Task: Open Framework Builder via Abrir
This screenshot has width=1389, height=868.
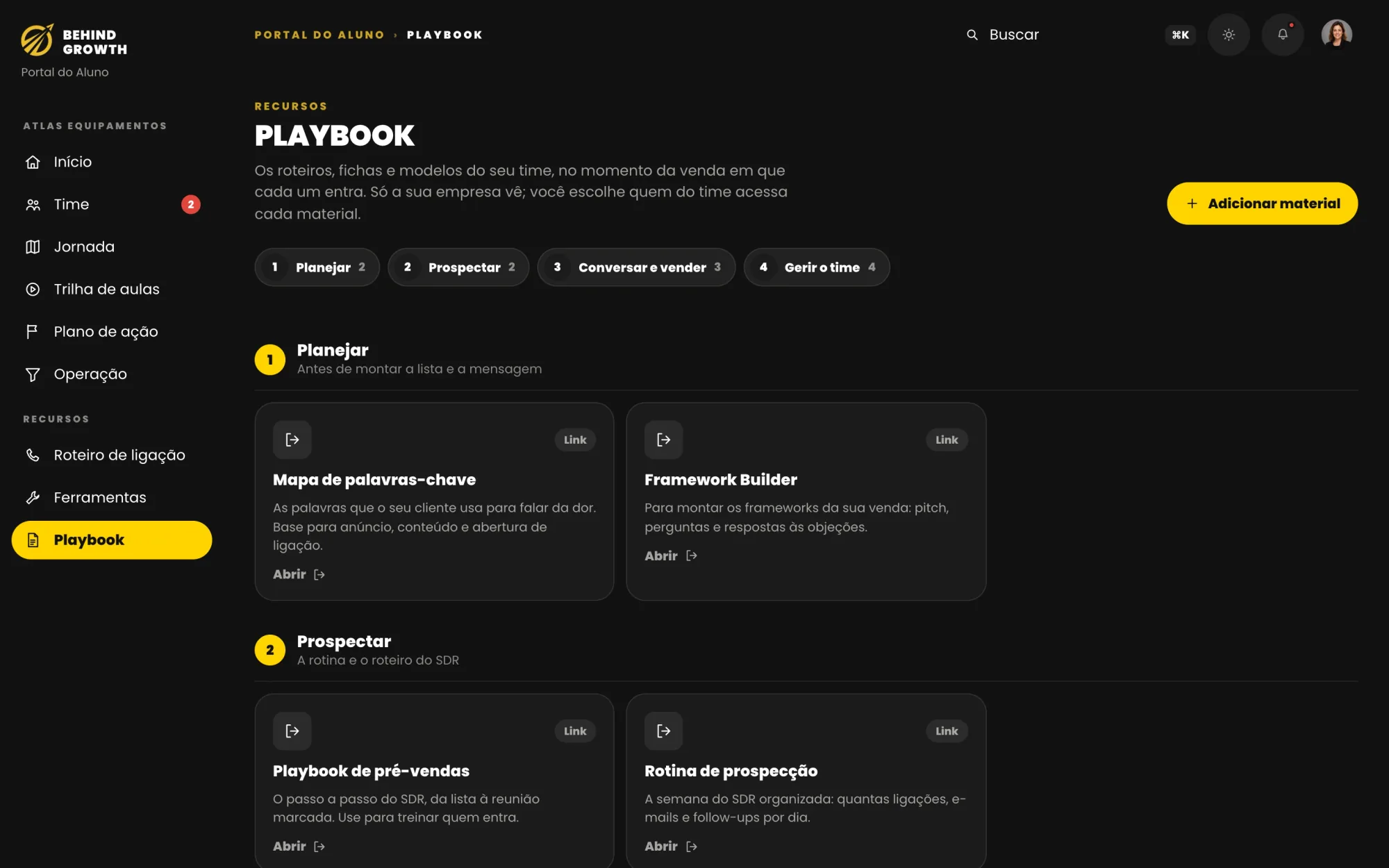Action: click(671, 556)
